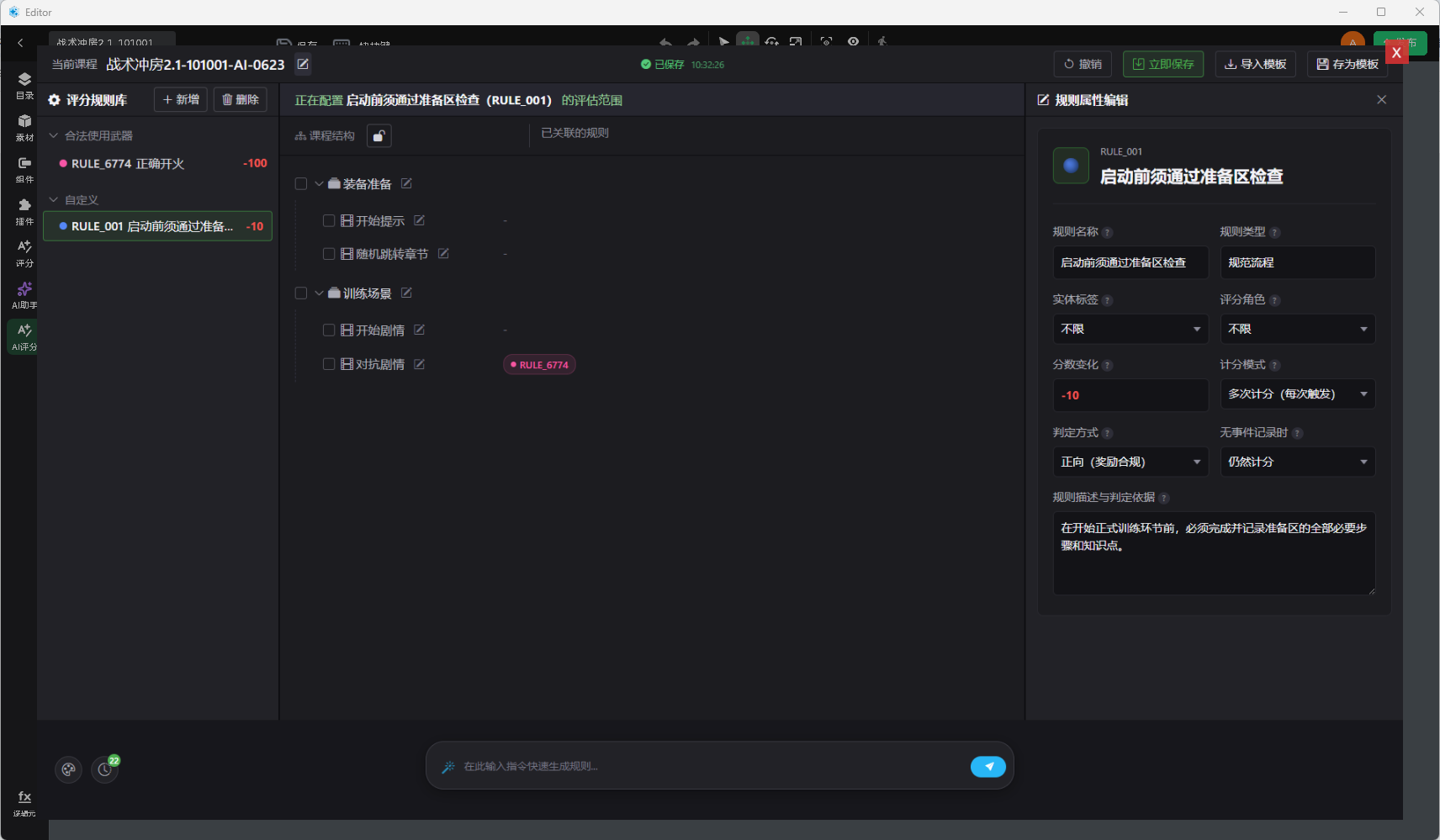The width and height of the screenshot is (1440, 840).
Task: Open the 计分模式 dropdown
Action: 1297,394
